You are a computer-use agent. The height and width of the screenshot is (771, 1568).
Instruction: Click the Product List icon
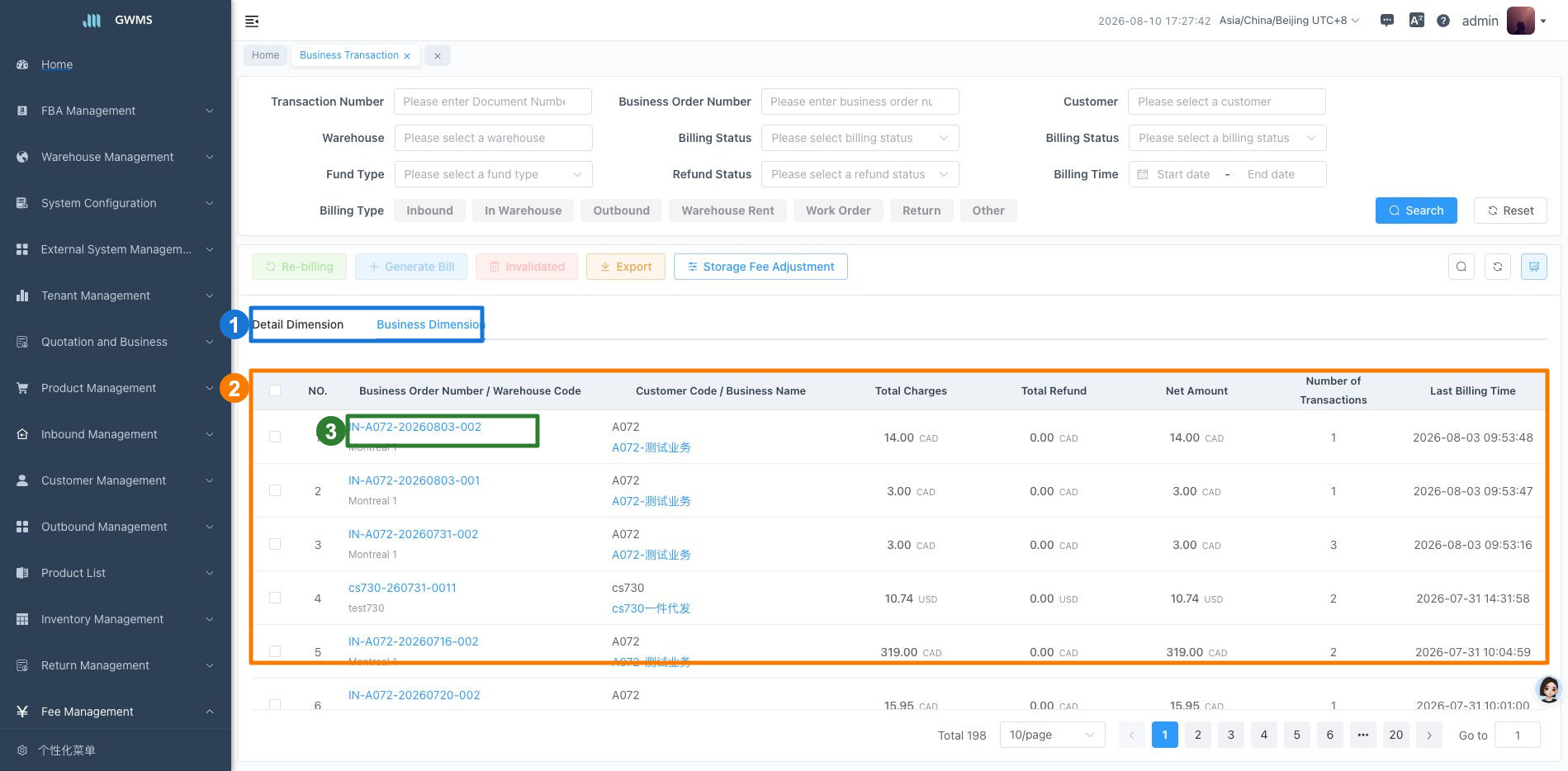click(x=22, y=573)
